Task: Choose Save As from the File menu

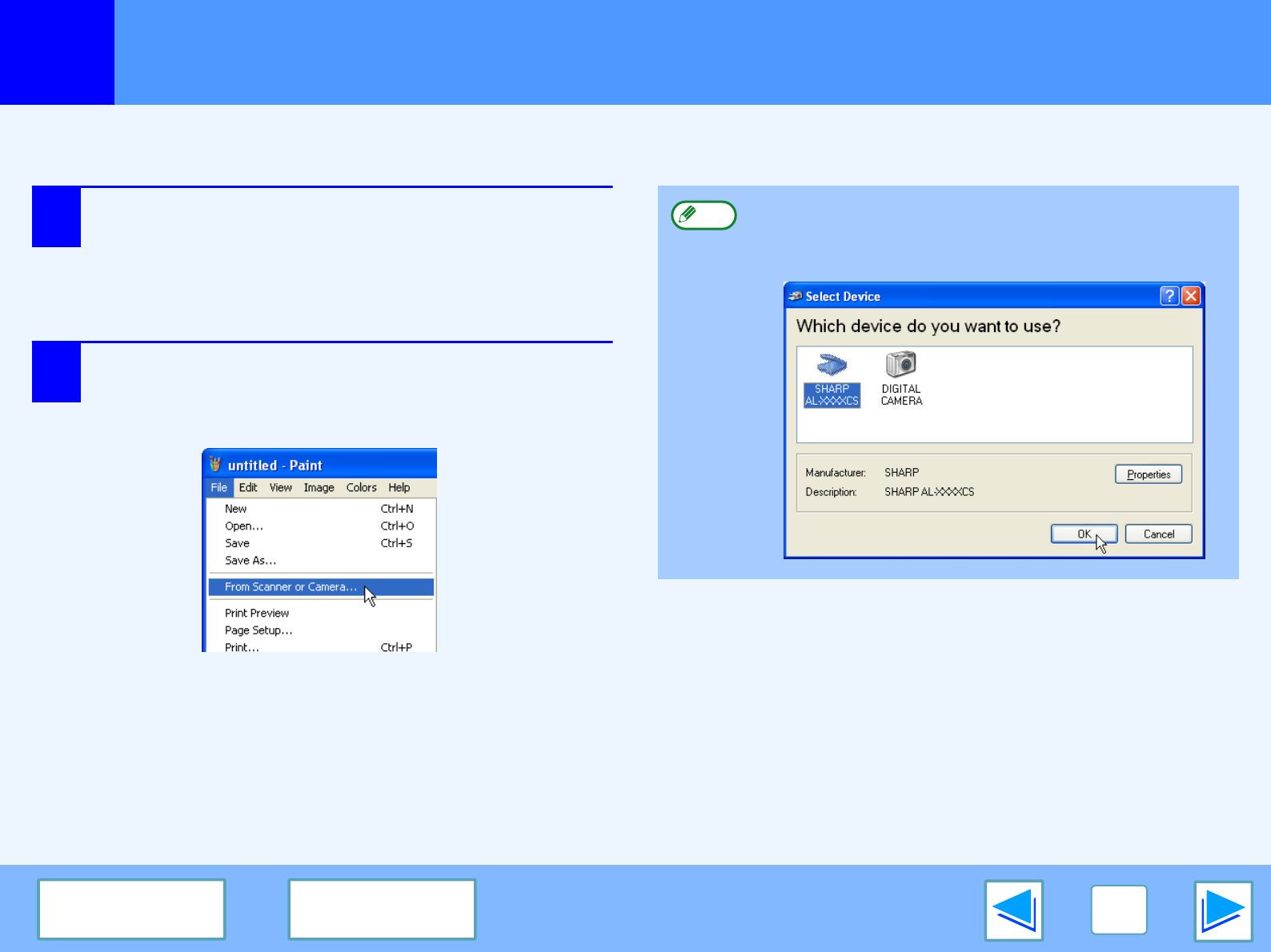Action: point(250,560)
